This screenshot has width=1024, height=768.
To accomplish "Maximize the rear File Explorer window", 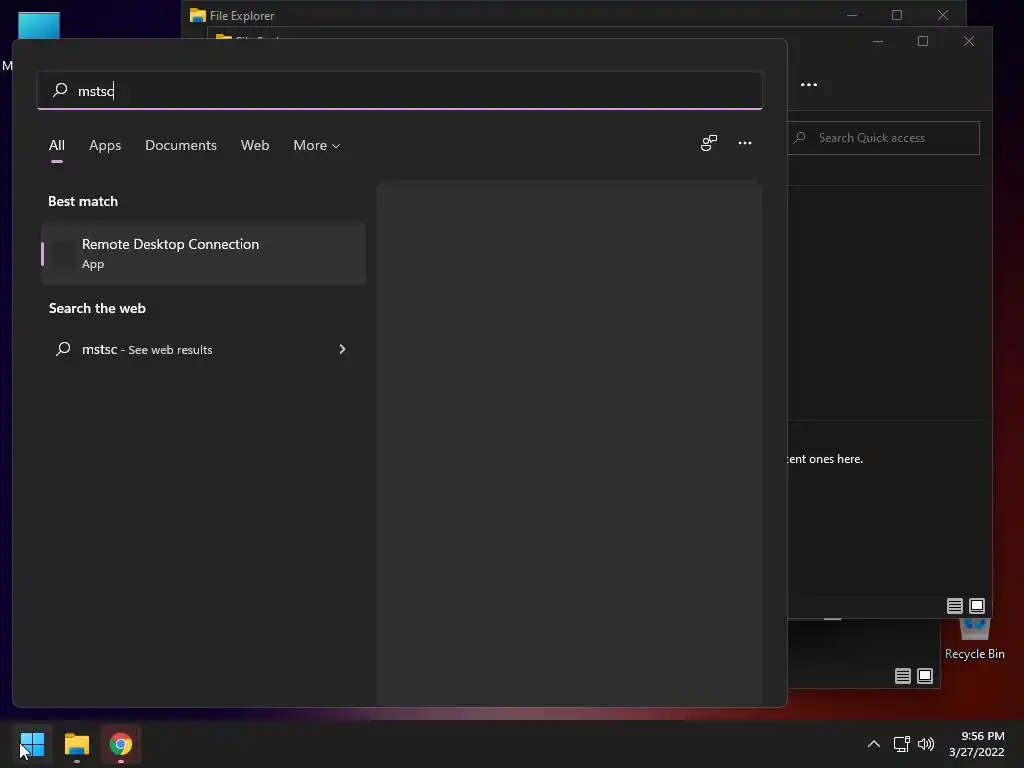I will click(897, 14).
